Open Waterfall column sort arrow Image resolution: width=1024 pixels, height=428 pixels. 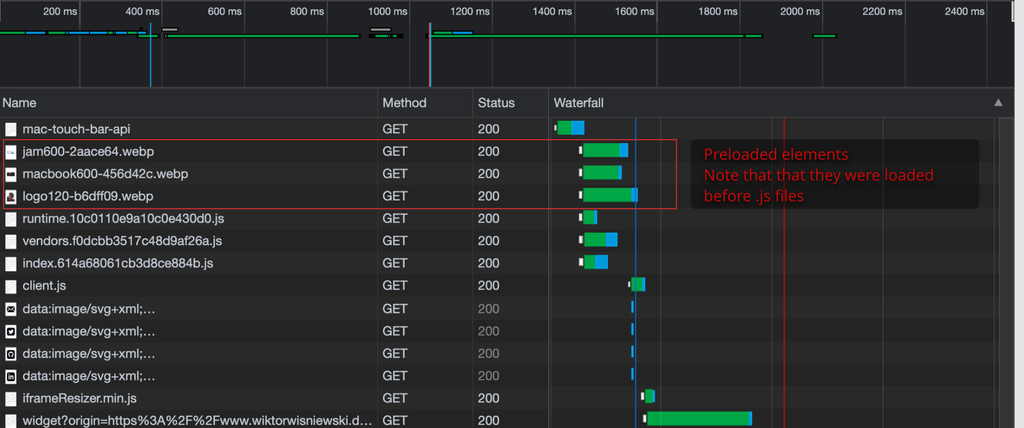click(x=997, y=103)
